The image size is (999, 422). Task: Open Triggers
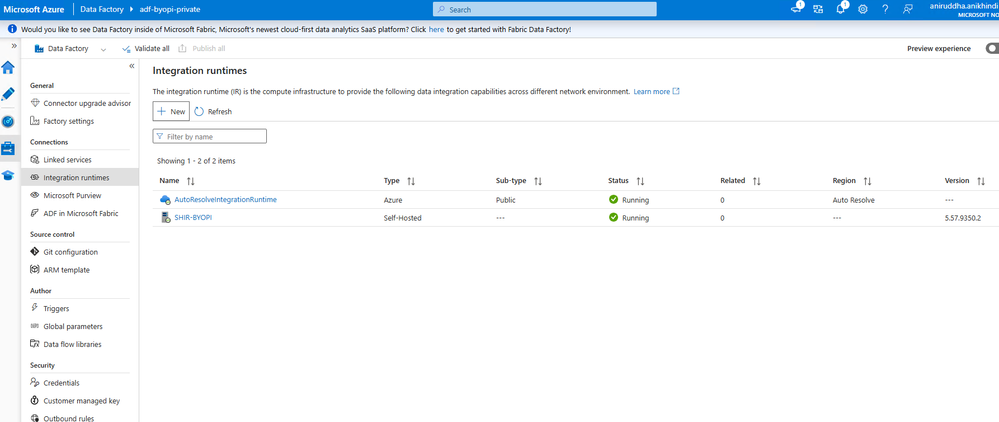click(50, 308)
